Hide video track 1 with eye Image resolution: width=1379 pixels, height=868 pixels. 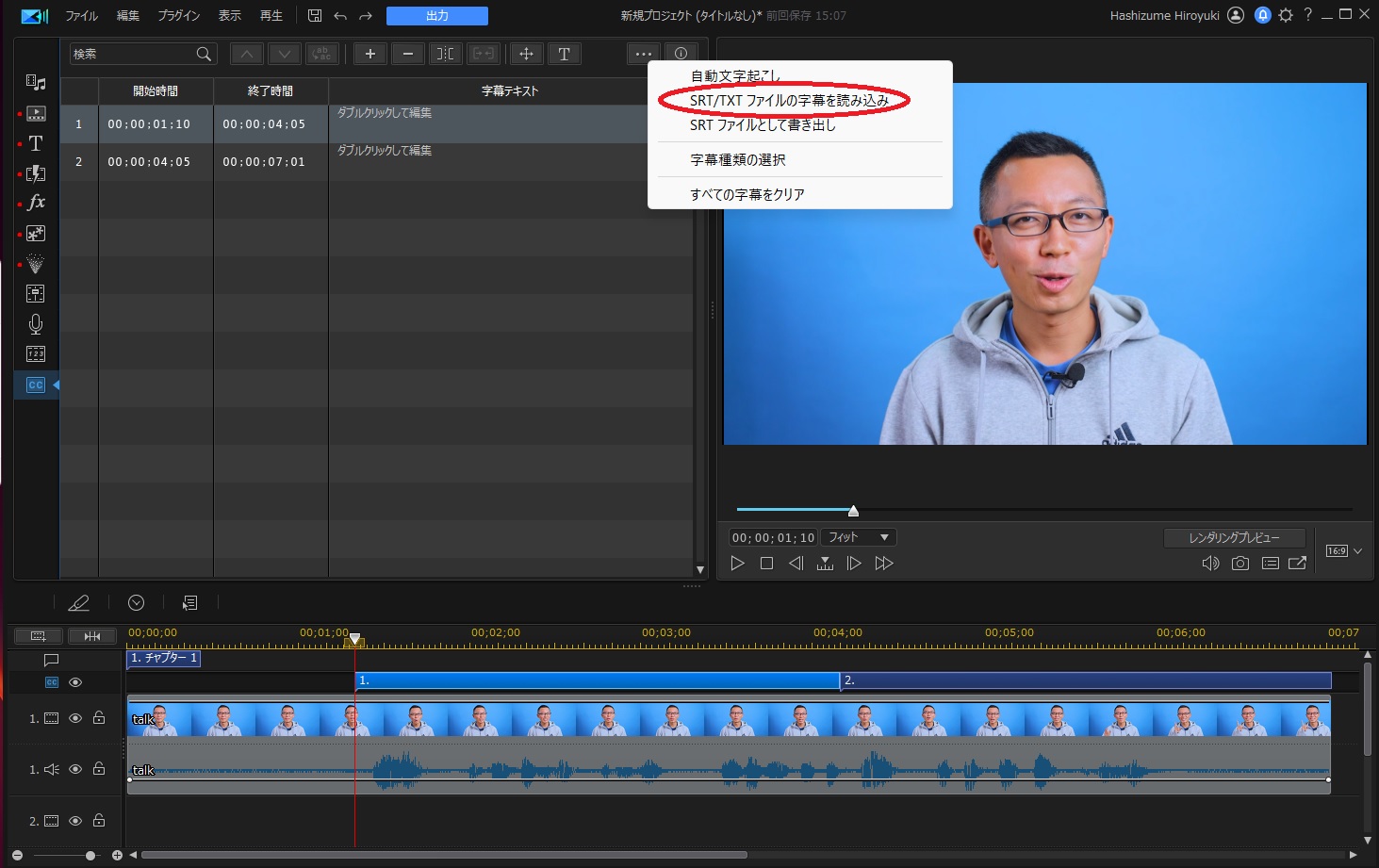pos(75,718)
